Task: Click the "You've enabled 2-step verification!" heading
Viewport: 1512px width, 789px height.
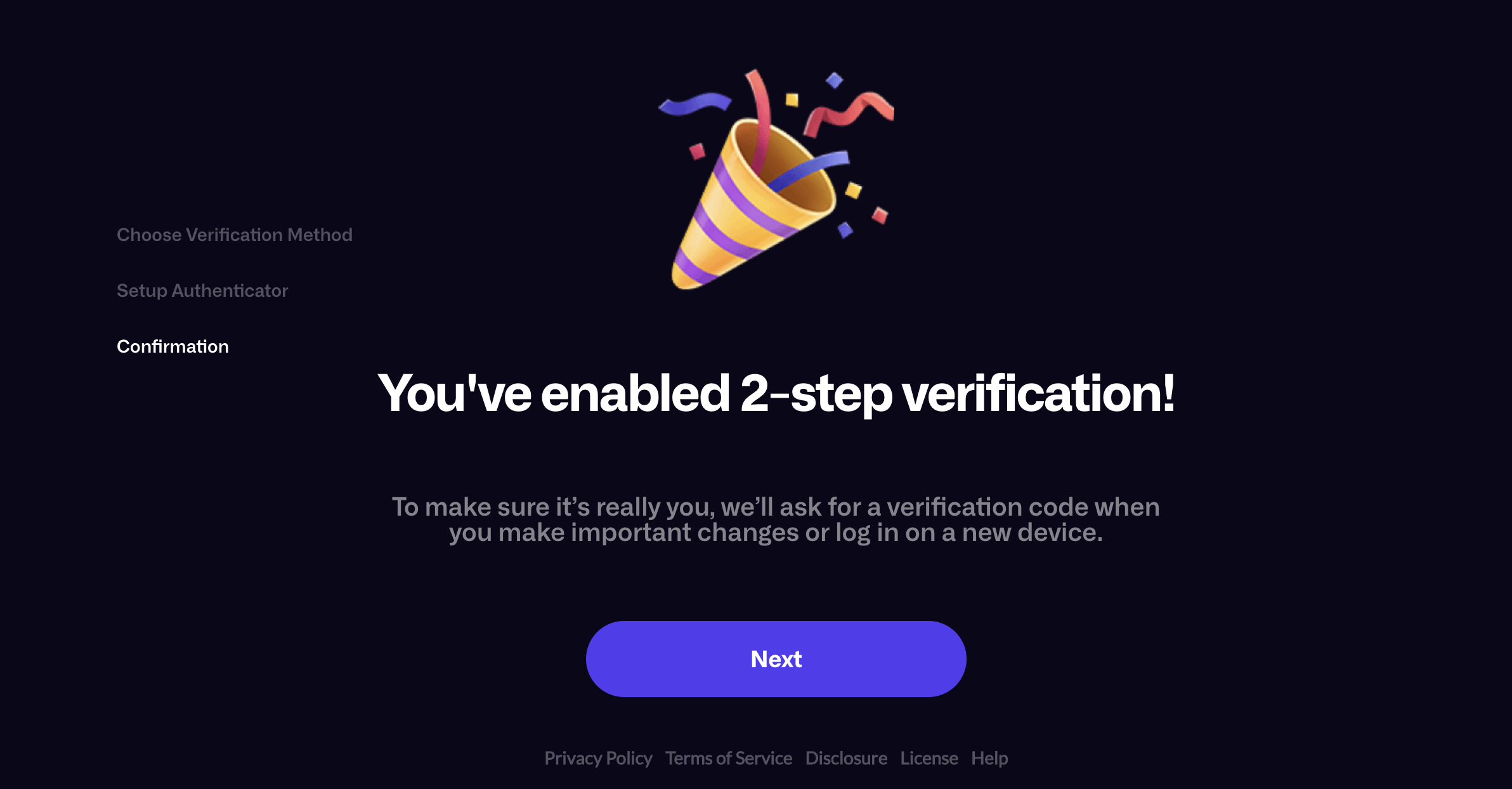Action: 776,393
